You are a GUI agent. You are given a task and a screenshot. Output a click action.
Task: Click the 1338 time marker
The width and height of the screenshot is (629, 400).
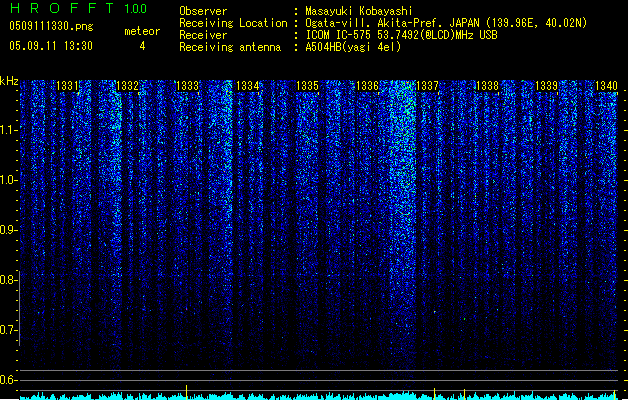(x=487, y=86)
